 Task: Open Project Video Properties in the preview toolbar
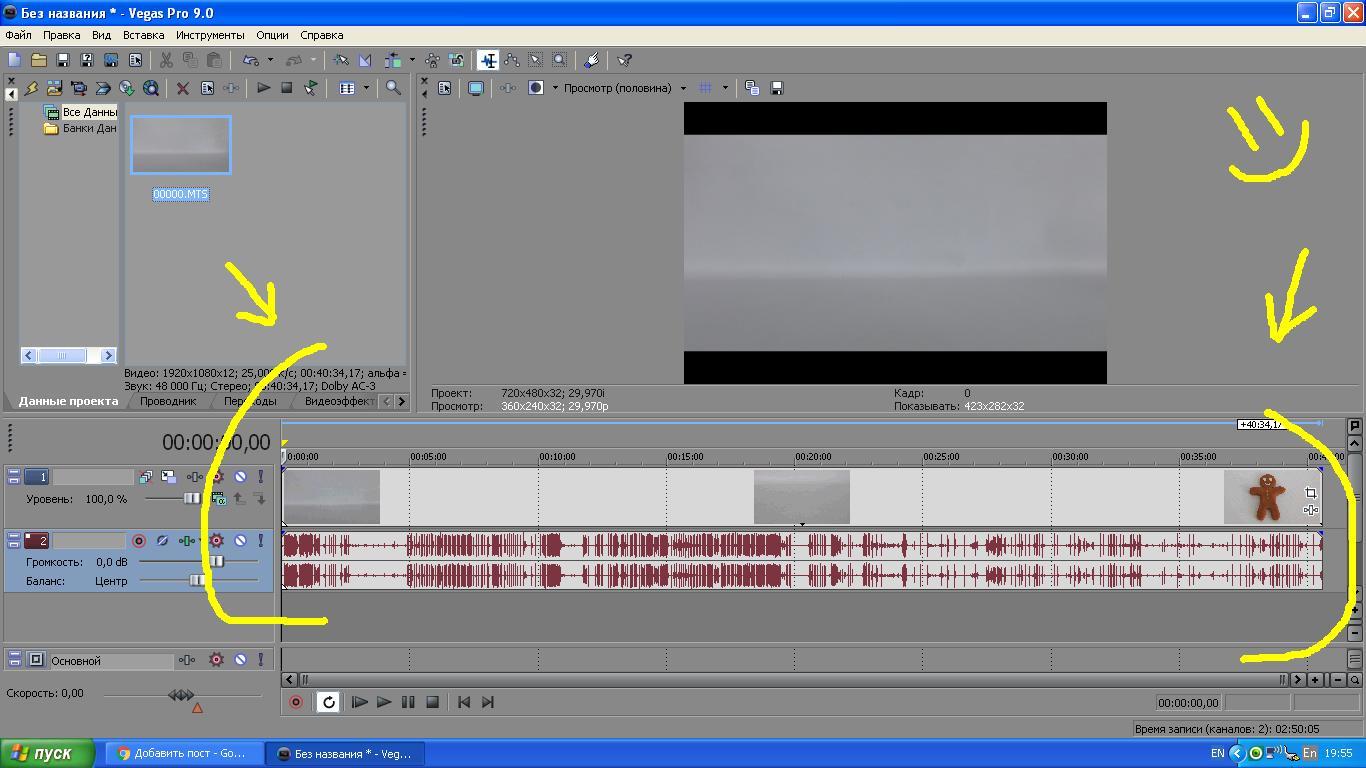[445, 88]
